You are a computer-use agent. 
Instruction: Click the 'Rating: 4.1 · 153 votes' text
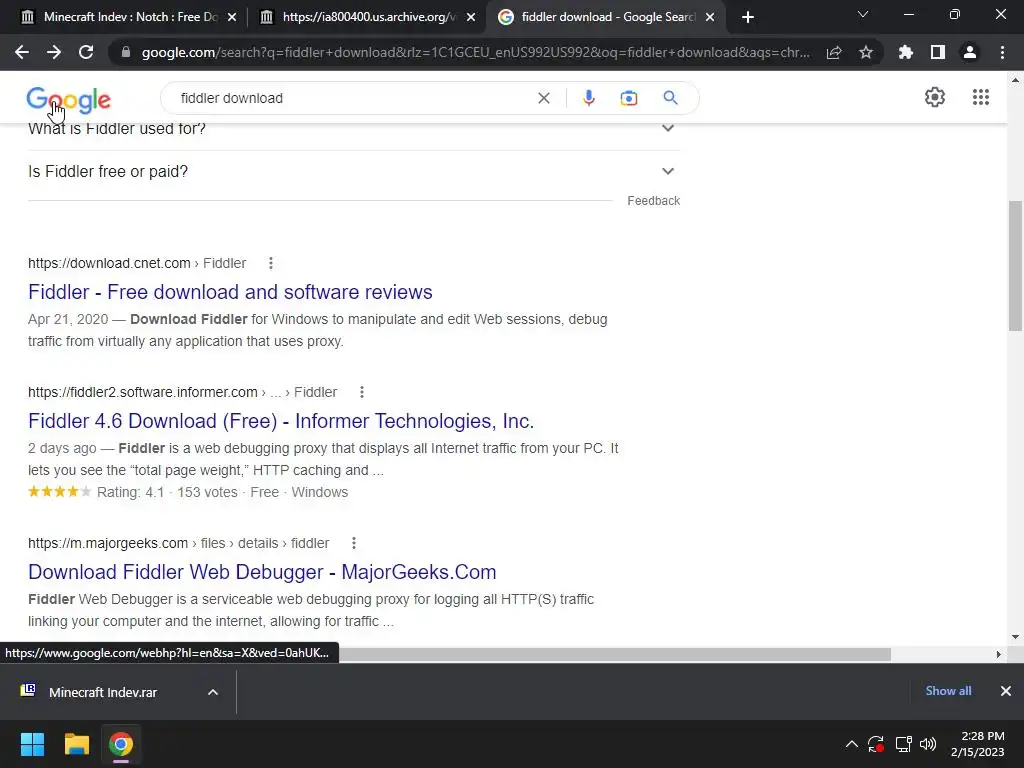(167, 492)
